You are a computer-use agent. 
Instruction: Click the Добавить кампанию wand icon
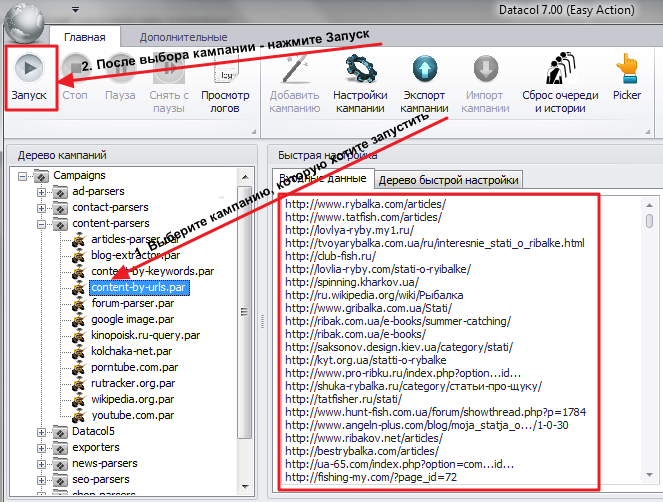pyautogui.click(x=295, y=69)
